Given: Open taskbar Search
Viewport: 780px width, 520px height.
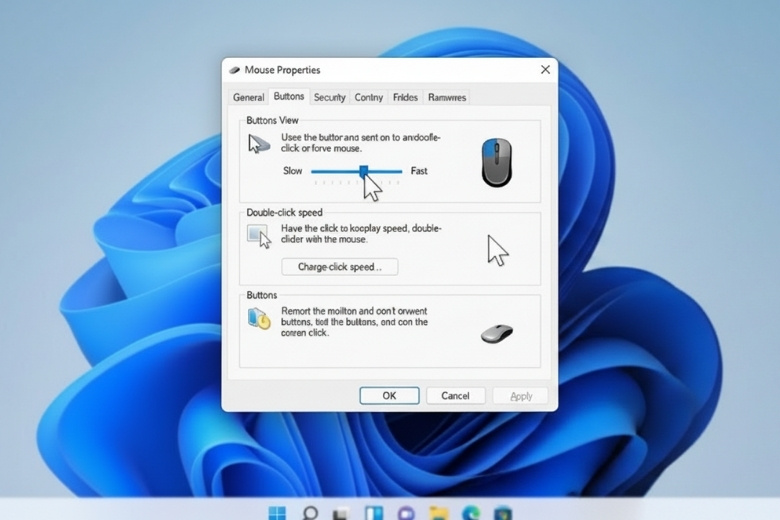Looking at the screenshot, I should tap(310, 513).
